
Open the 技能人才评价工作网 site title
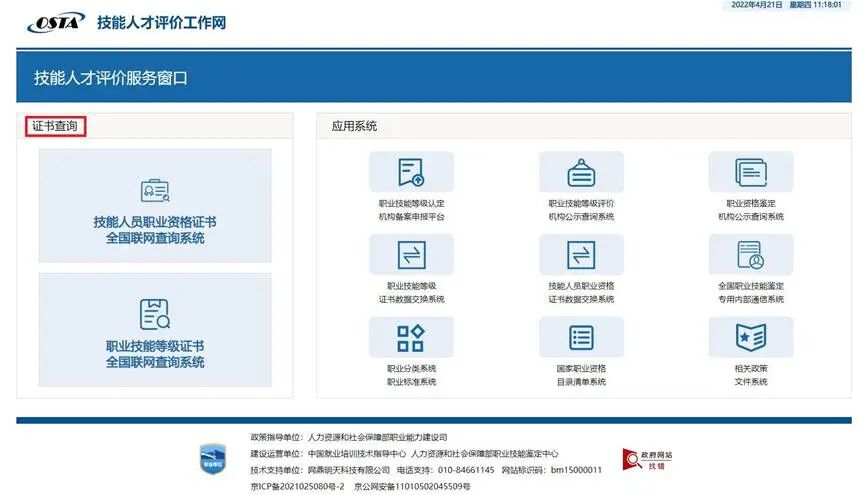[161, 23]
